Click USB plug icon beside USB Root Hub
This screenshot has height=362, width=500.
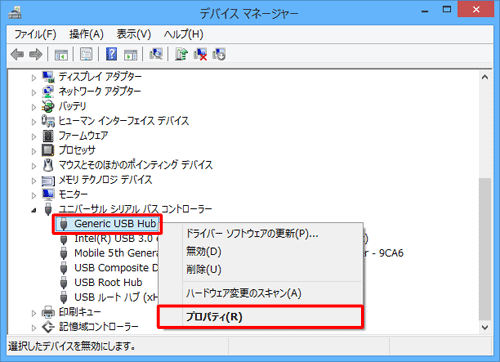pyautogui.click(x=64, y=283)
